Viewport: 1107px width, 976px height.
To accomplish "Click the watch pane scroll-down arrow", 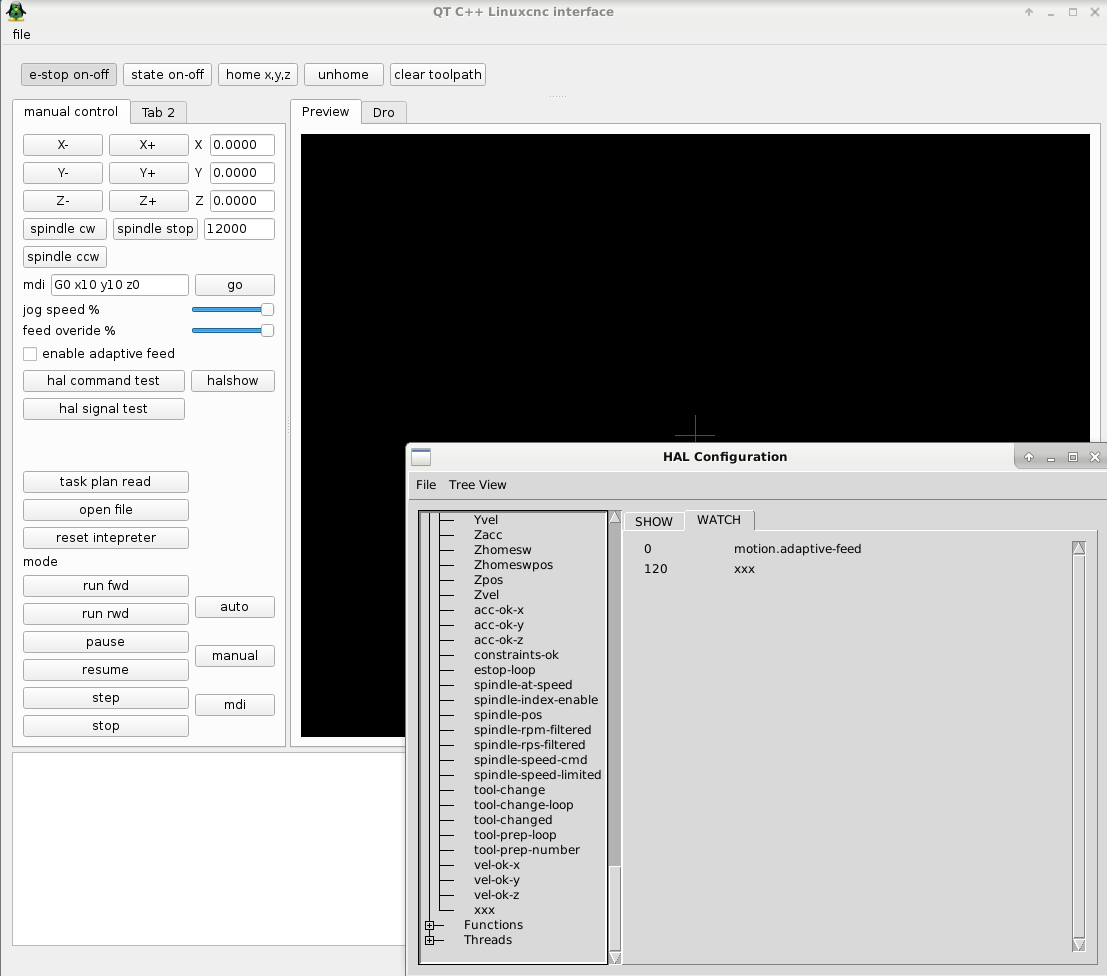I will tap(1078, 944).
